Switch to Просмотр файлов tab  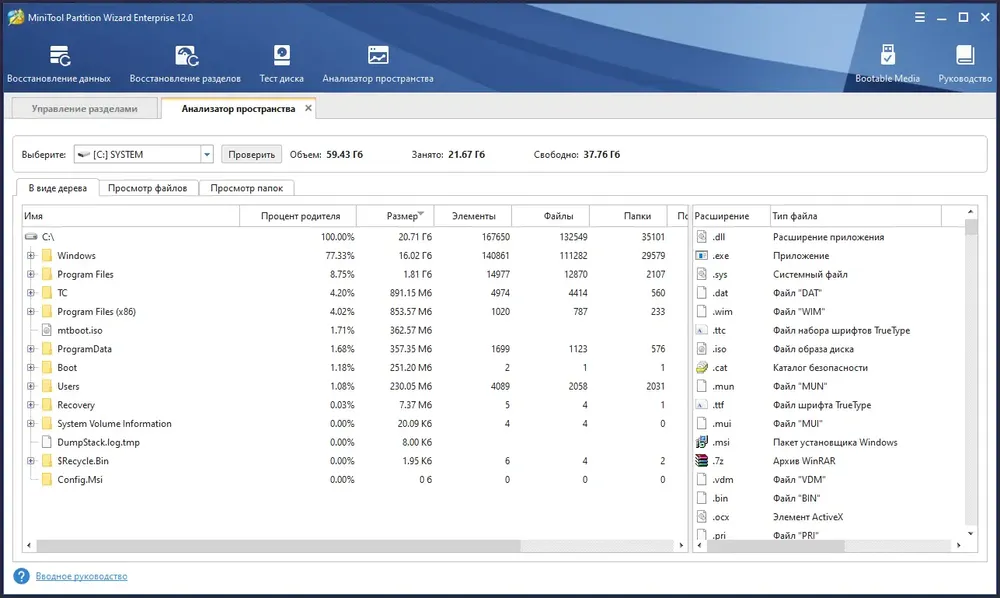tap(147, 188)
